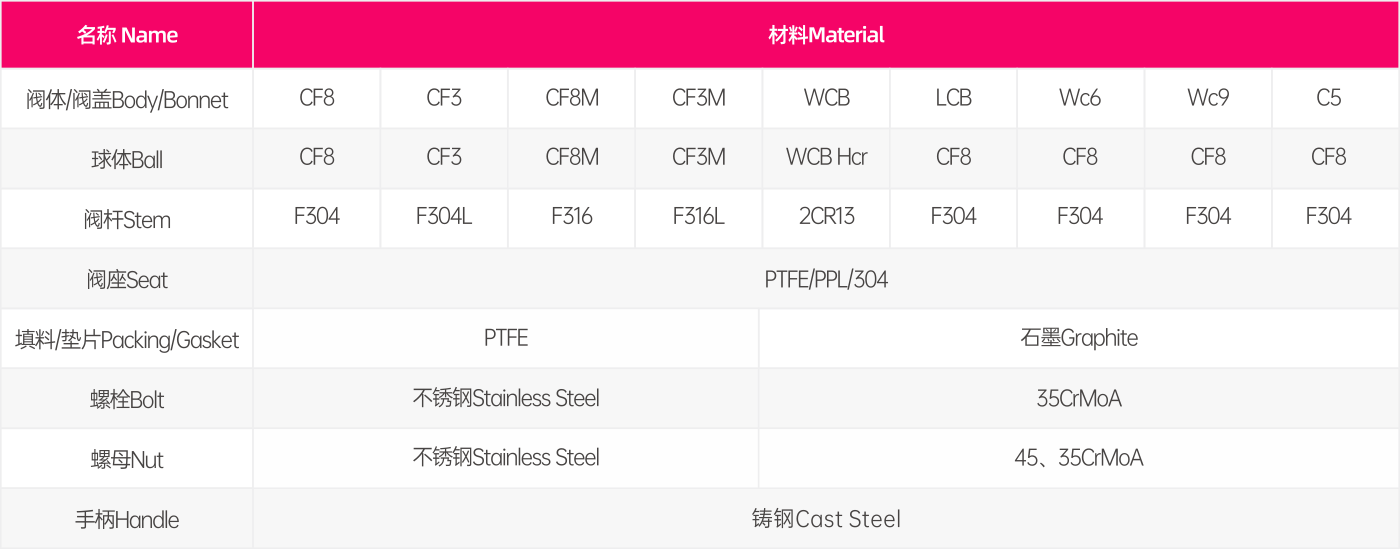
Task: Select the WCB Hcr cell
Action: (x=826, y=158)
